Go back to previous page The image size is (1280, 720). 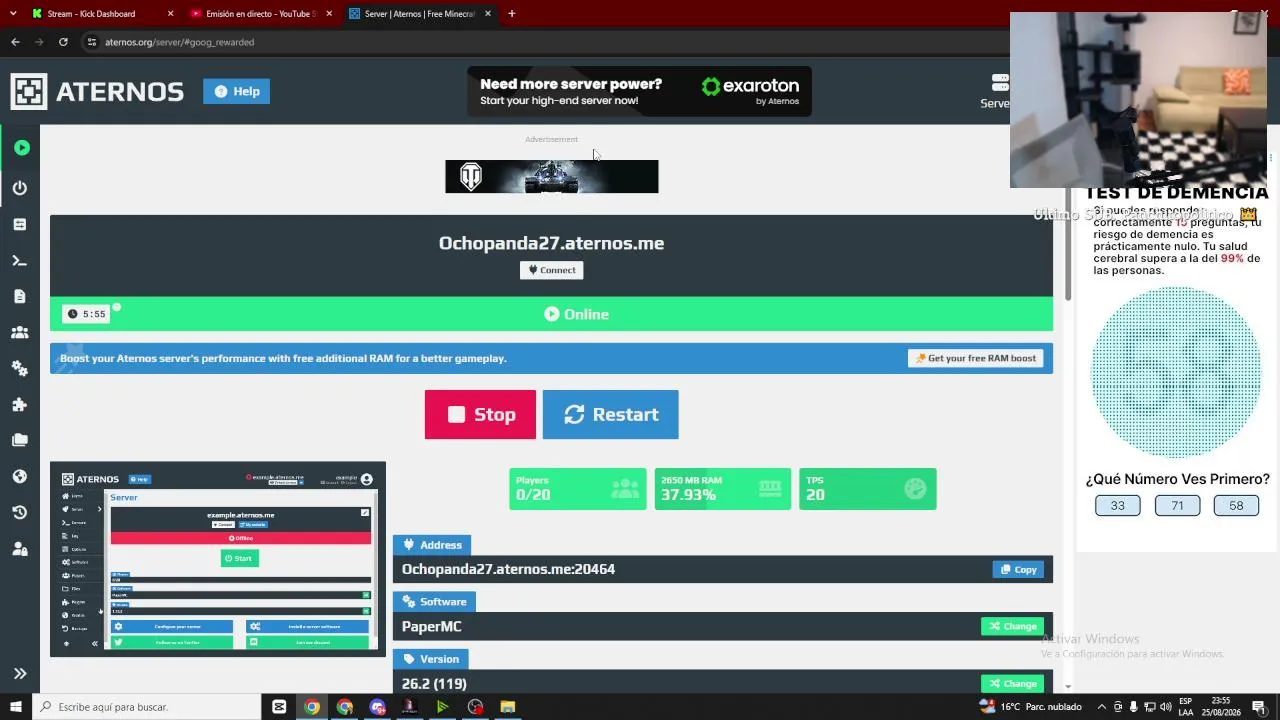coord(15,42)
